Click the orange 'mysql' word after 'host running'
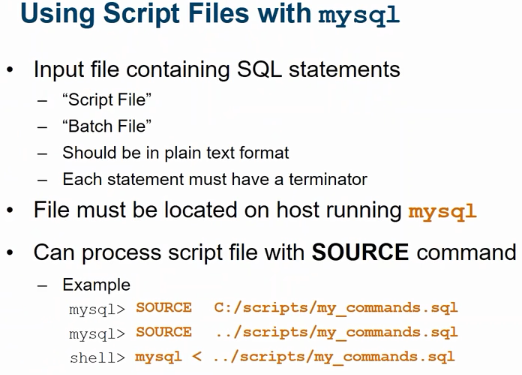Screen dimensions: 522x375 [443, 211]
